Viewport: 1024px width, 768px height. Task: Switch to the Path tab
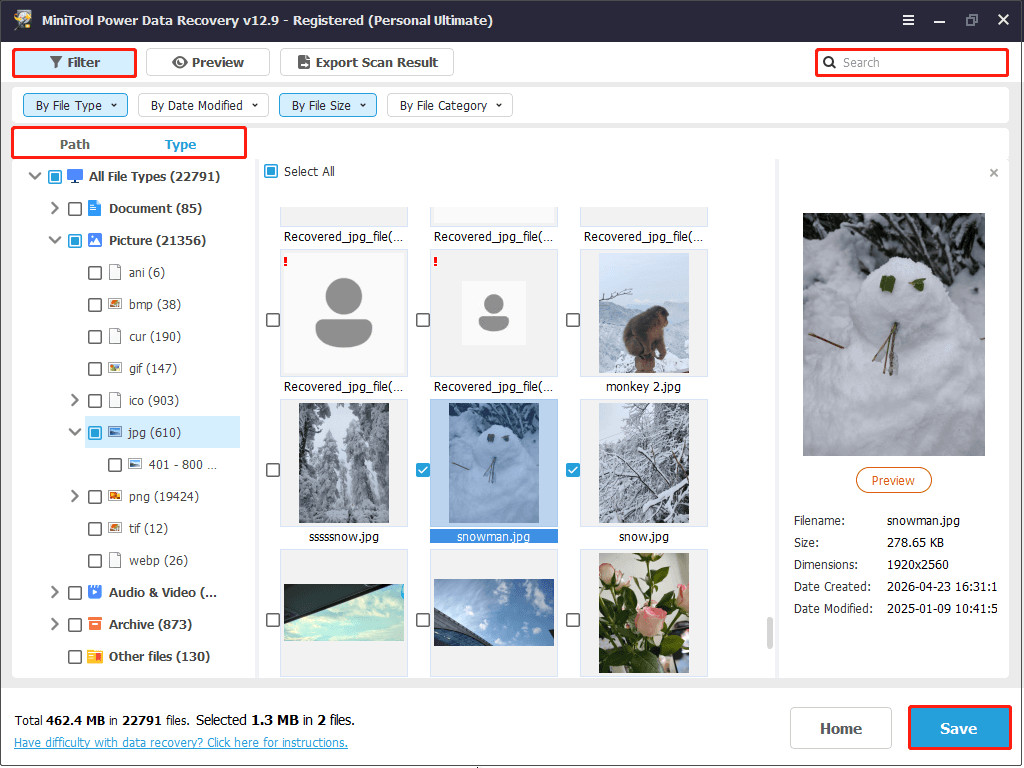tap(75, 144)
